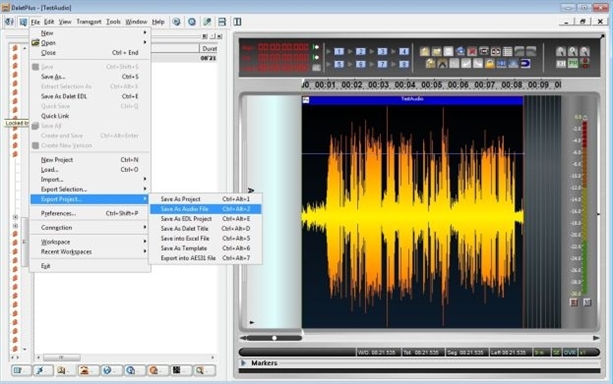
Task: Select Preferences in the File menu
Action: (x=90, y=214)
